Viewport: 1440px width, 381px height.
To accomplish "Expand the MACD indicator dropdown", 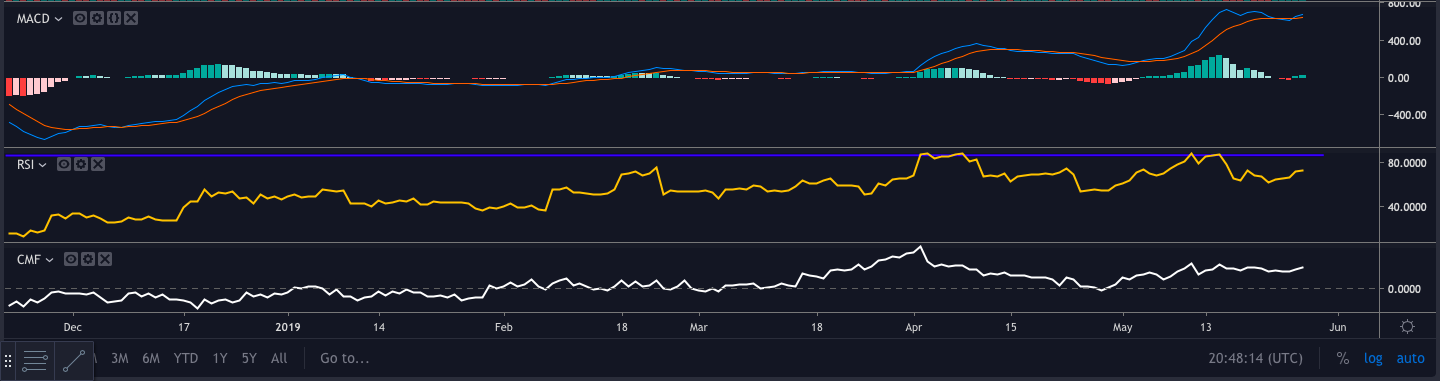I will pos(59,19).
